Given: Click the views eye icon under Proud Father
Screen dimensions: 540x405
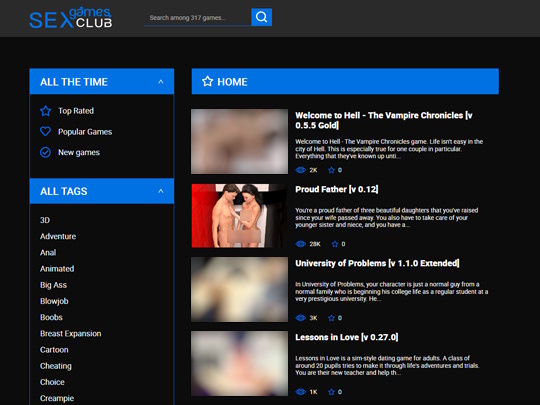Looking at the screenshot, I should pyautogui.click(x=301, y=244).
